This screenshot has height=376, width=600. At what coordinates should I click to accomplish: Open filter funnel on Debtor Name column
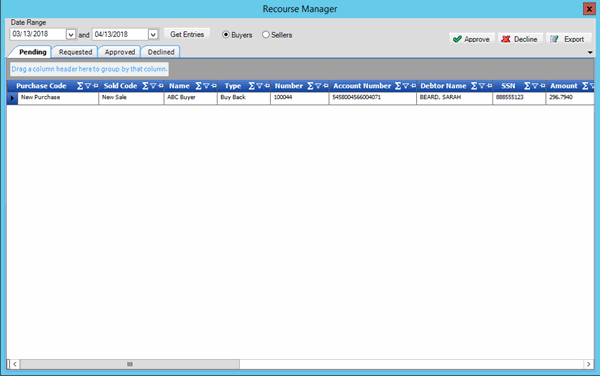pyautogui.click(x=482, y=86)
